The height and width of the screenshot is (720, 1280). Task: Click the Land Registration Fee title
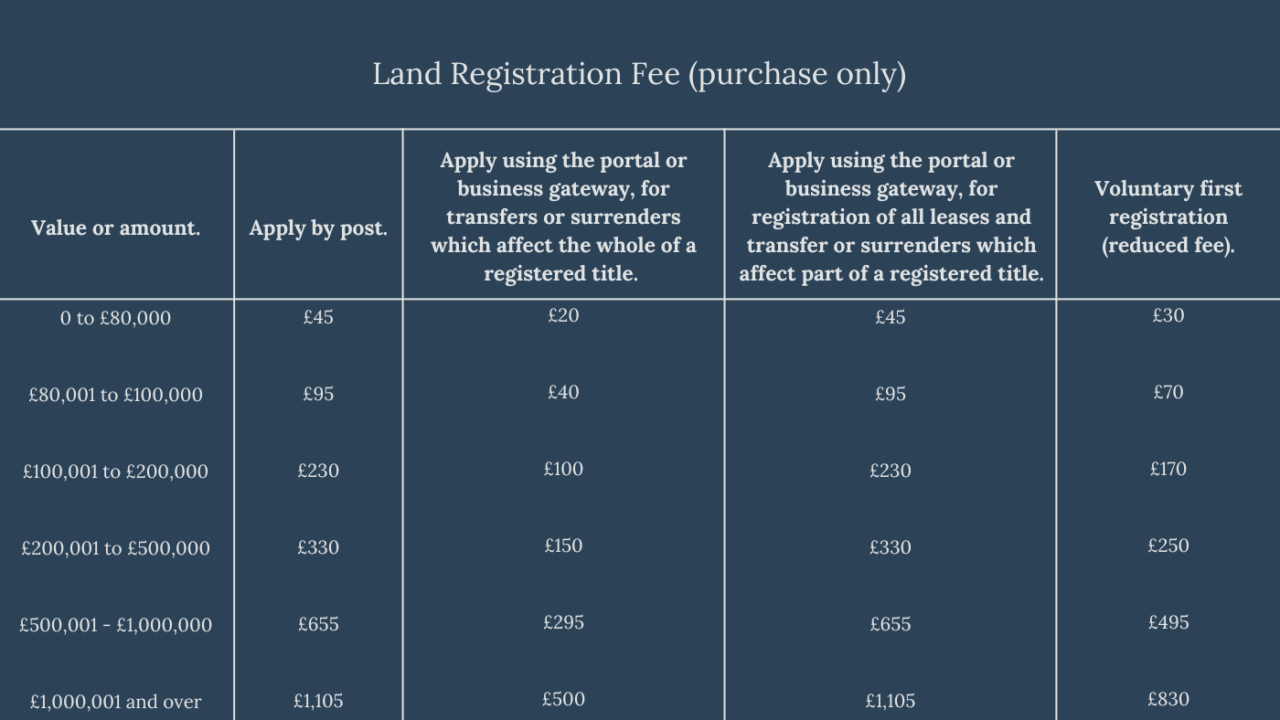pos(639,74)
